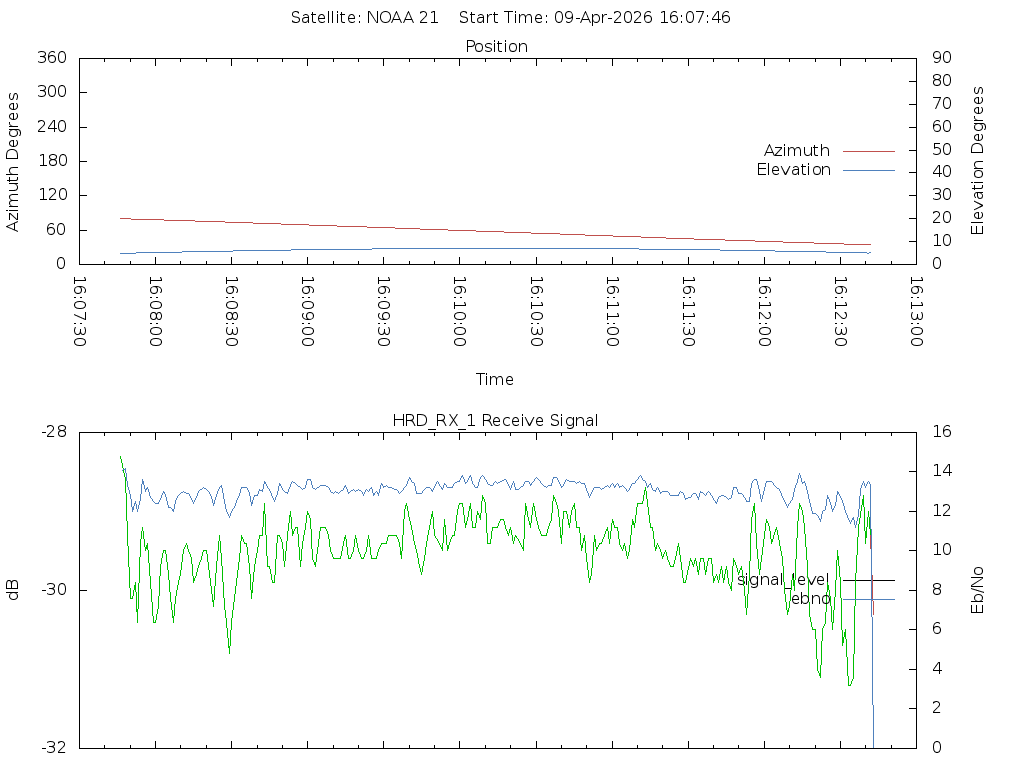
Task: Click the 16 tick on Eb/No axis
Action: pyautogui.click(x=941, y=432)
